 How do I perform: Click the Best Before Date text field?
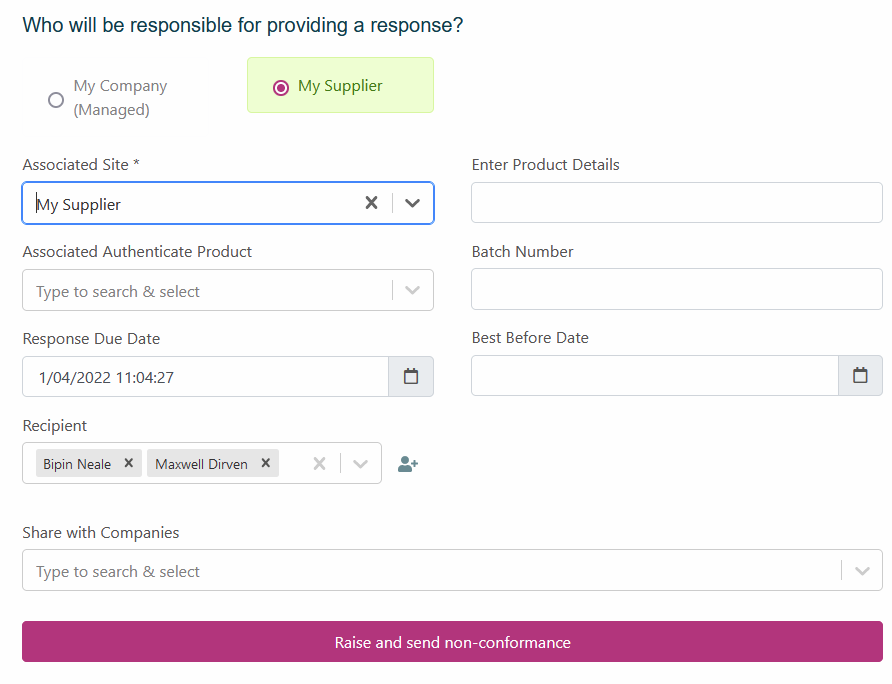[x=654, y=376]
